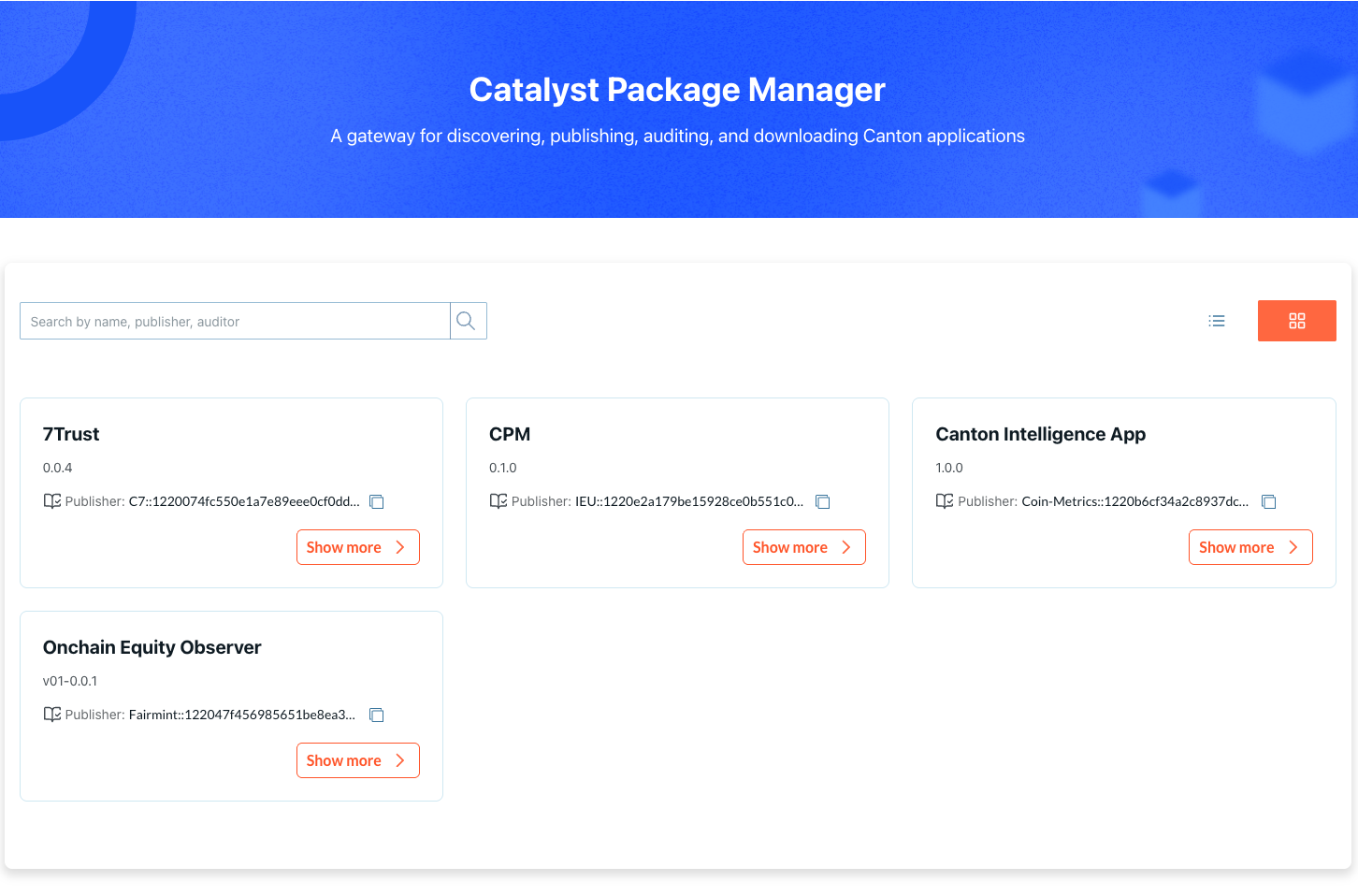Switch to list view layout
The height and width of the screenshot is (896, 1358).
pyautogui.click(x=1217, y=321)
